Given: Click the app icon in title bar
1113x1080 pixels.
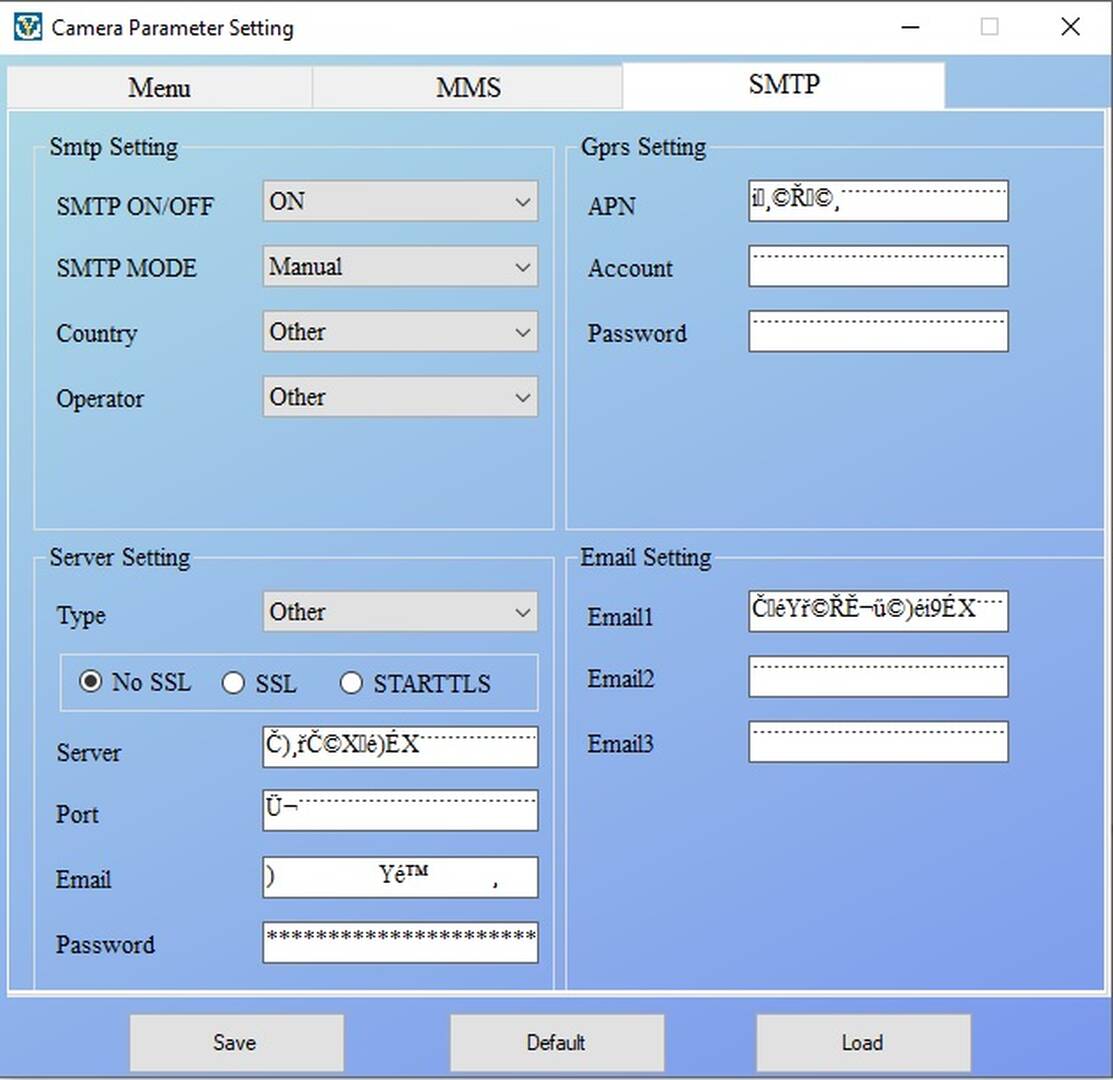Looking at the screenshot, I should 27,27.
